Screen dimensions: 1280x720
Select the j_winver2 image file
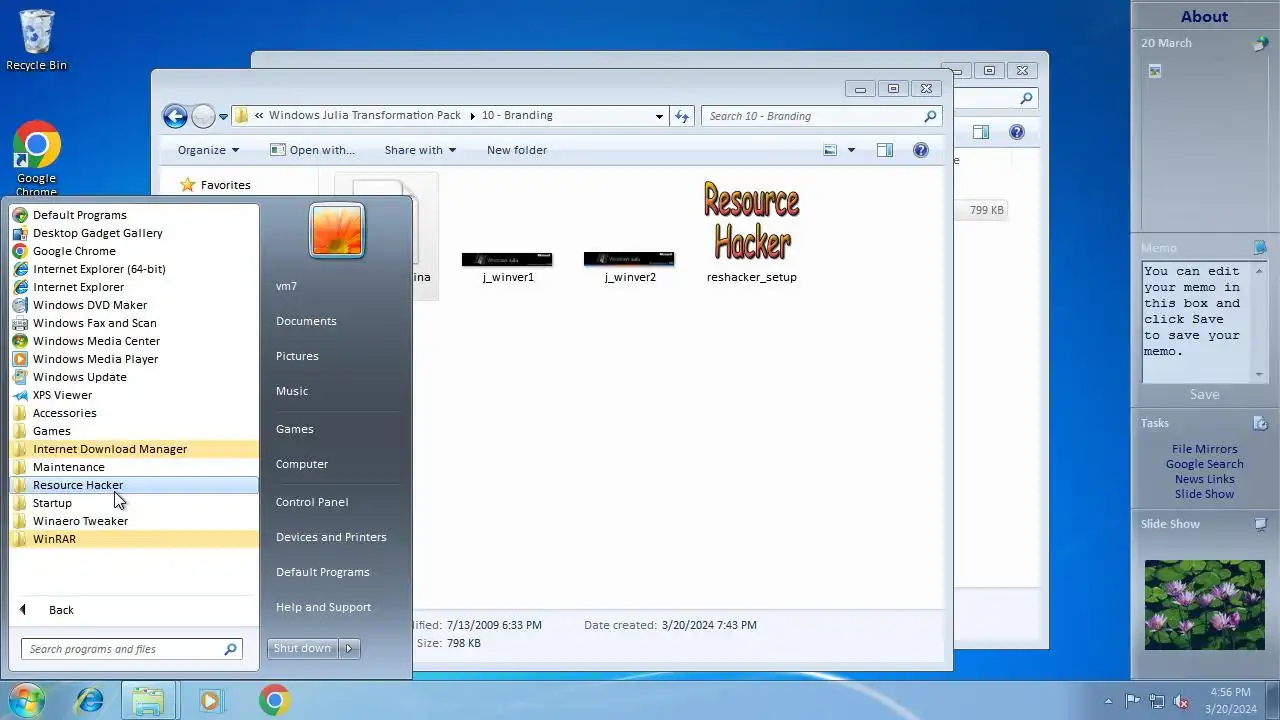coord(630,266)
